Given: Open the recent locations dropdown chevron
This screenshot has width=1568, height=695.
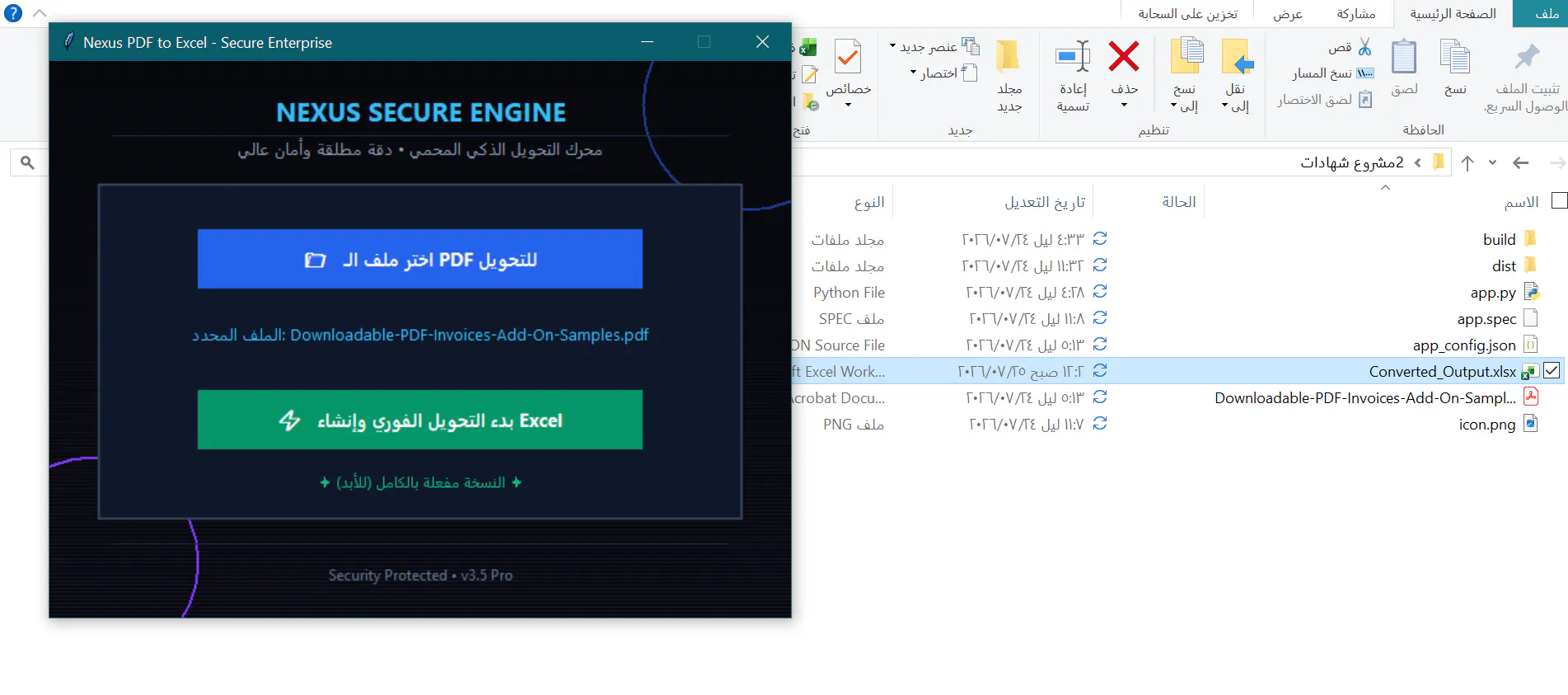Looking at the screenshot, I should [x=1492, y=163].
